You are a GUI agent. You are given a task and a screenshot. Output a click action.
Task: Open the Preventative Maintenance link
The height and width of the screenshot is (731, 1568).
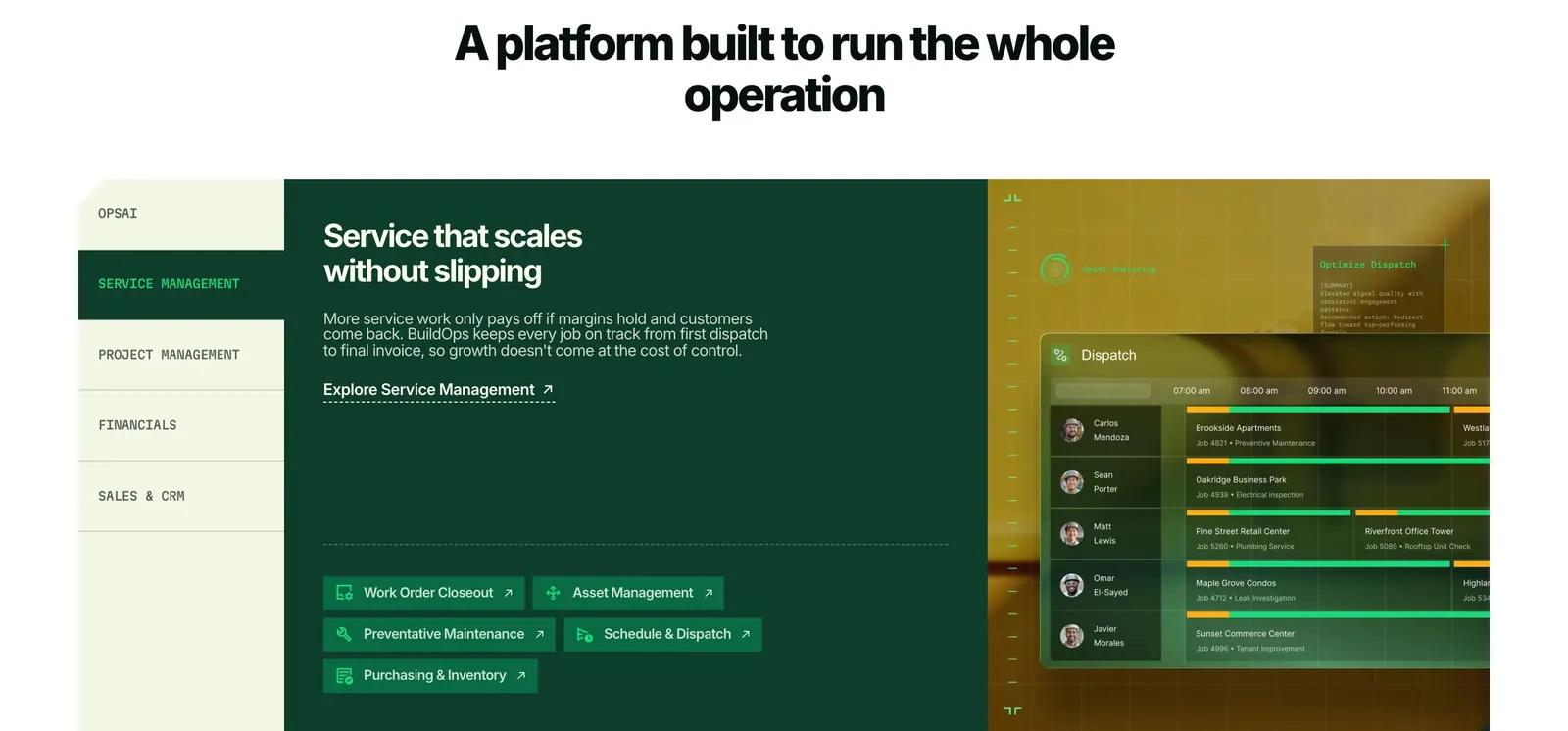439,634
